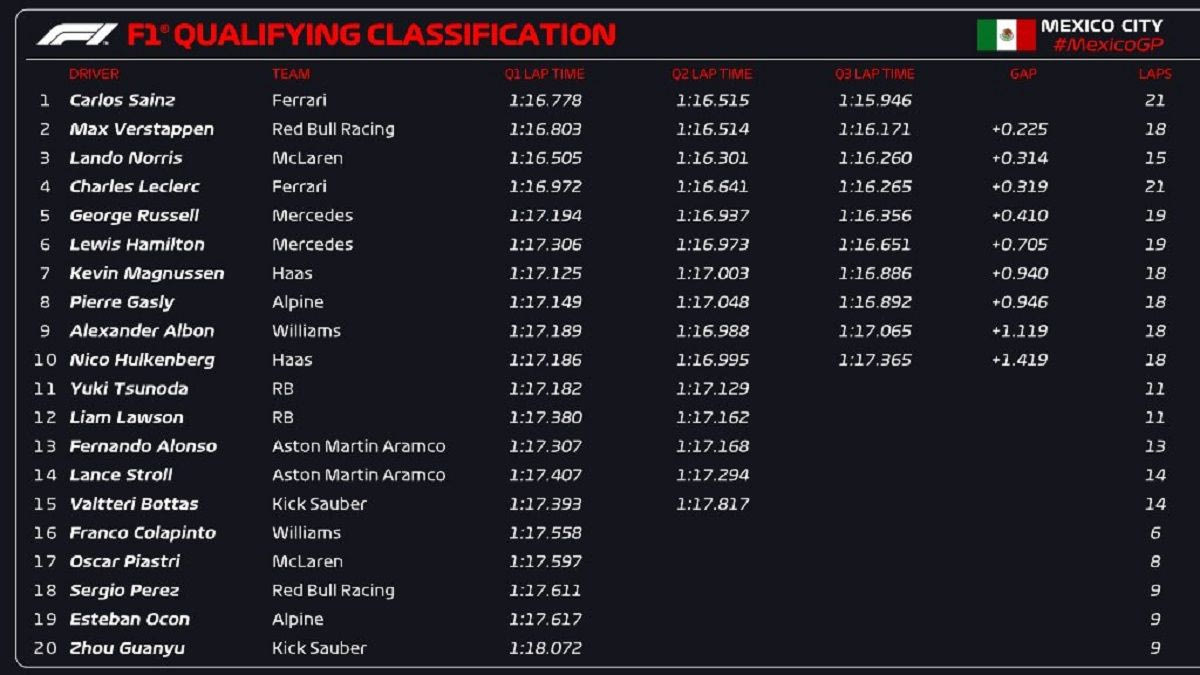The width and height of the screenshot is (1200, 675).
Task: Click the TEAM column header
Action: [x=291, y=74]
